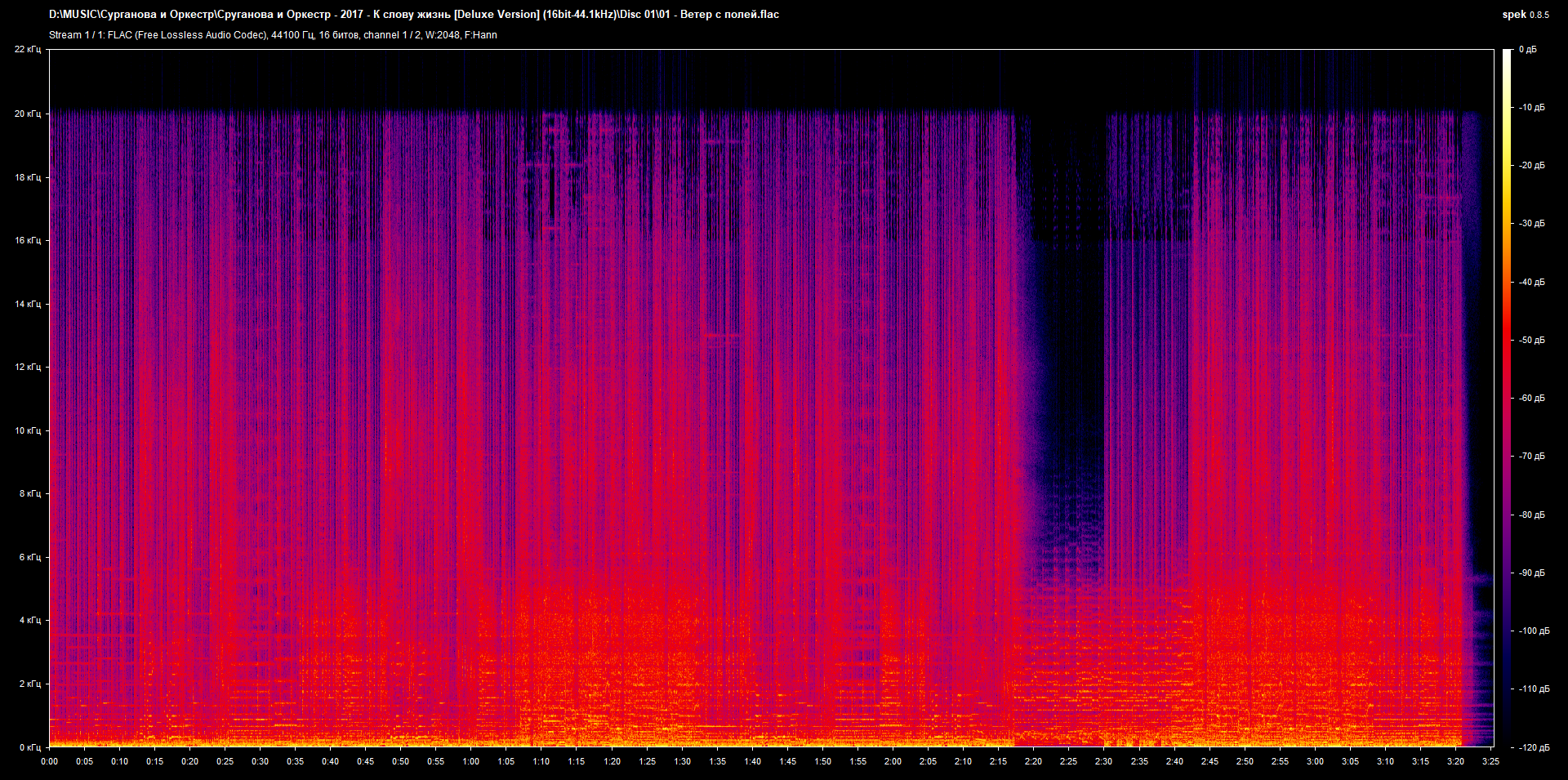This screenshot has width=1568, height=780.
Task: Click the 0 дБ label on color scale
Action: (1527, 50)
